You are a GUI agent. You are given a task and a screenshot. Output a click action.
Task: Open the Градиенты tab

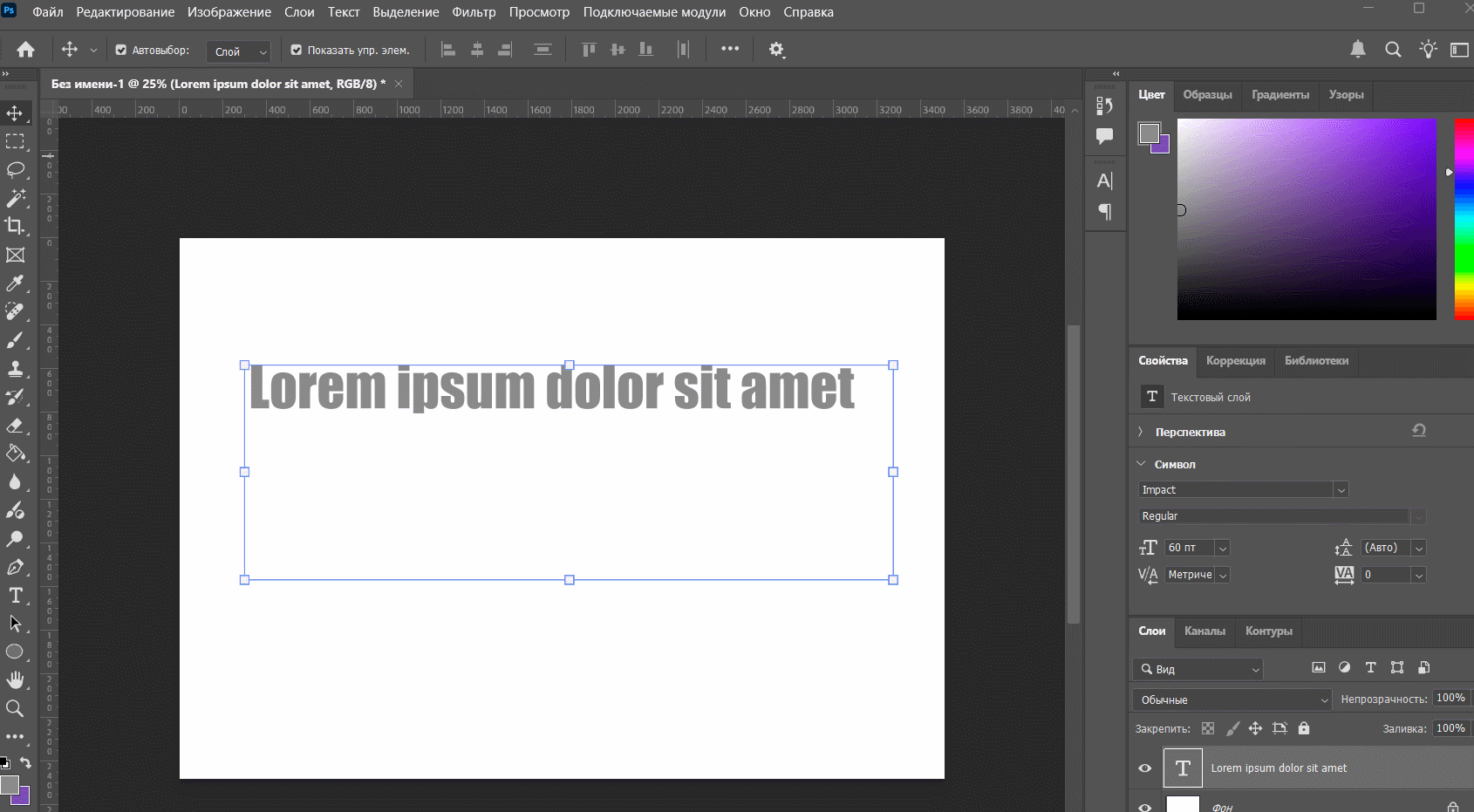pyautogui.click(x=1280, y=94)
